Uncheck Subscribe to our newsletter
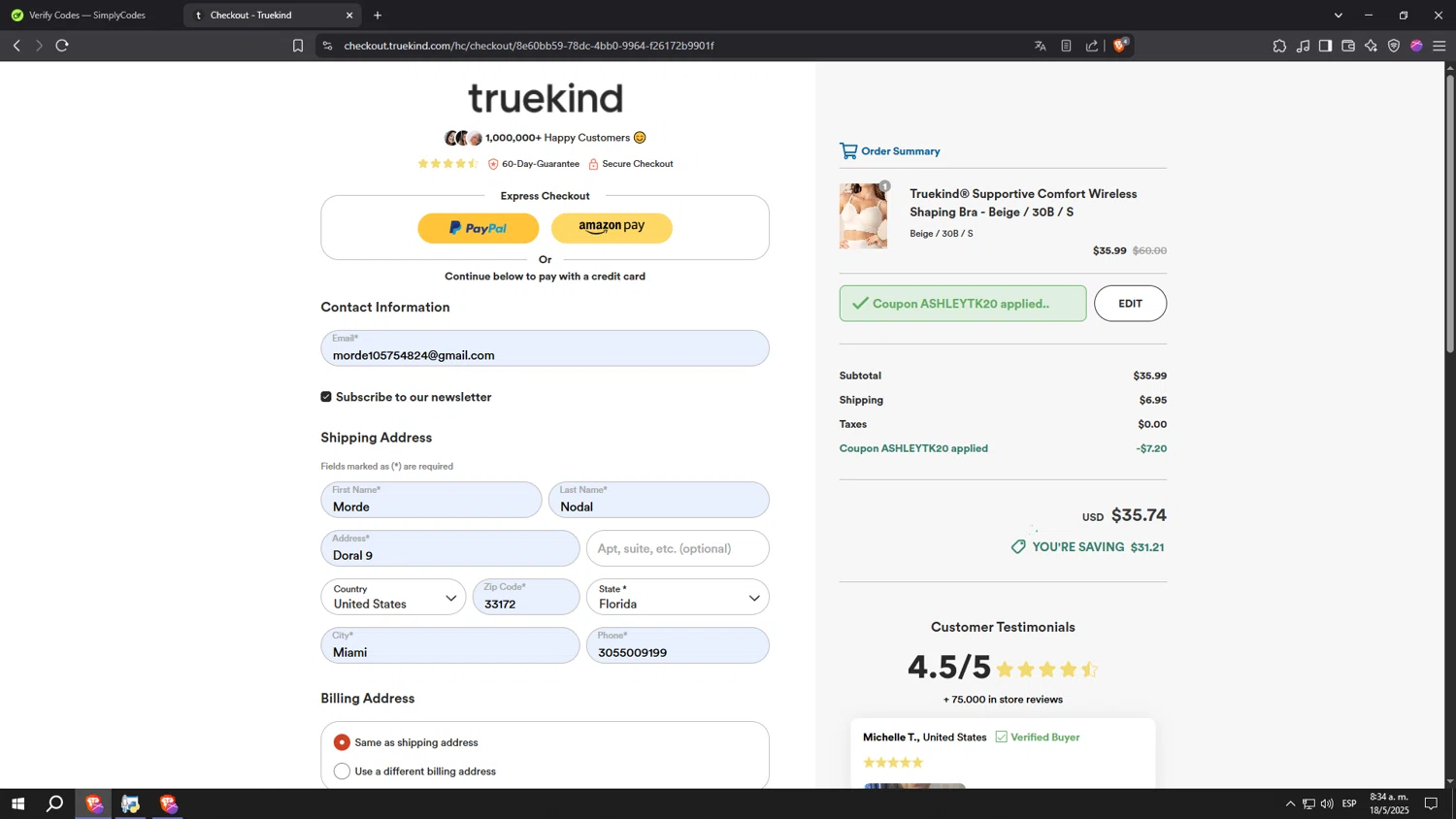The width and height of the screenshot is (1456, 819). (x=326, y=397)
